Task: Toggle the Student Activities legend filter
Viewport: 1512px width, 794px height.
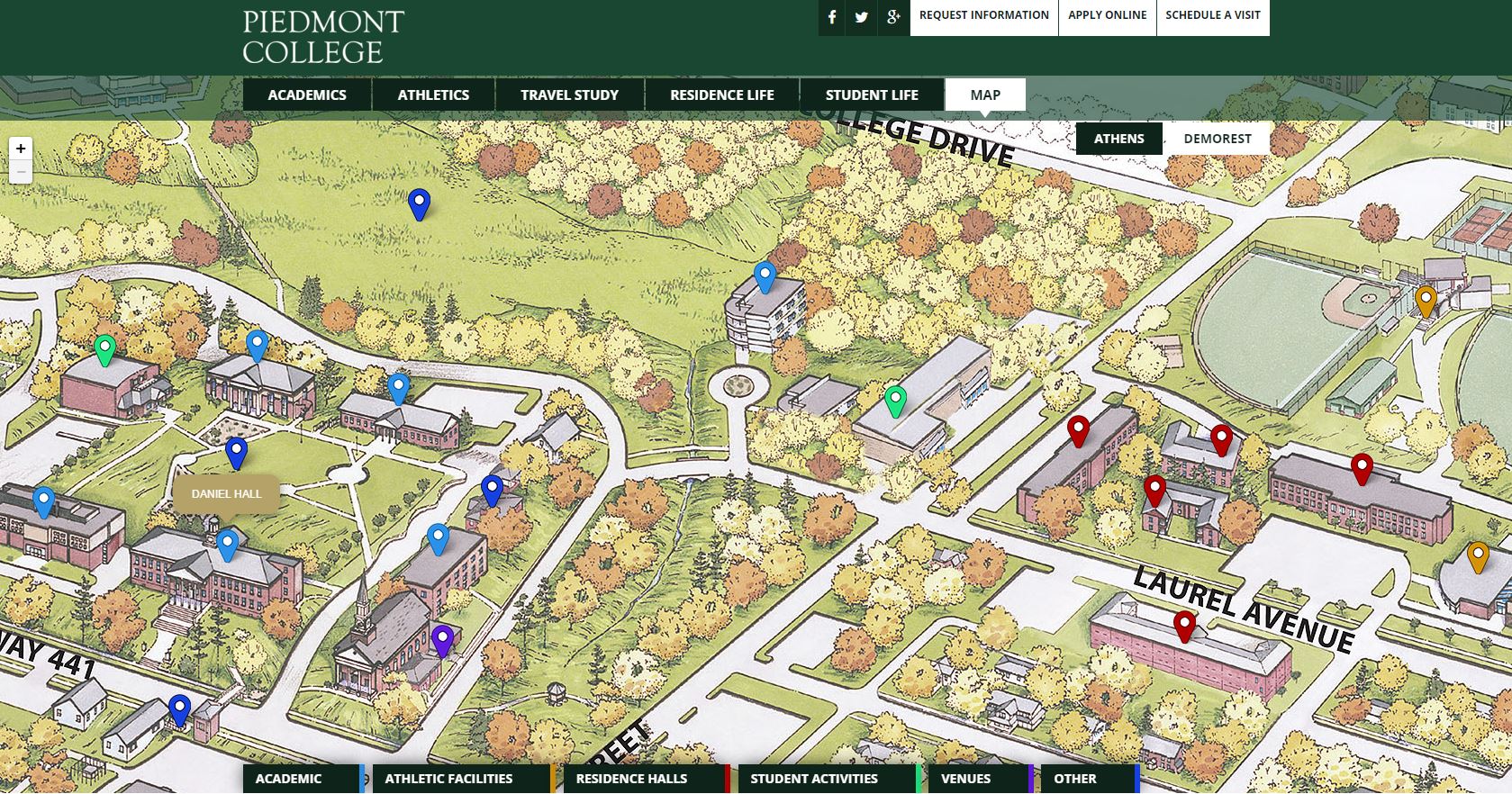Action: 829,779
